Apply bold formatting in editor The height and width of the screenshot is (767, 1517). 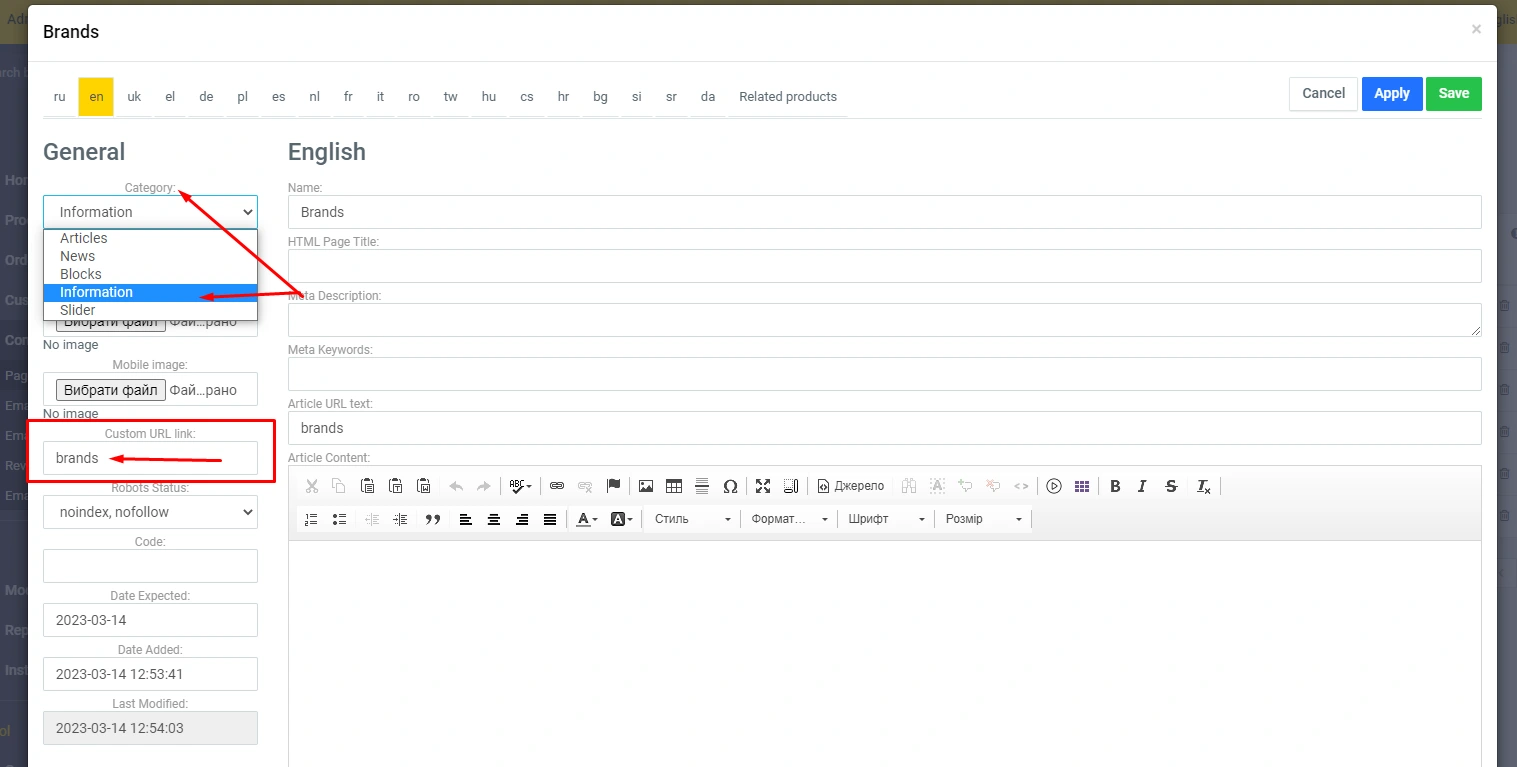tap(1115, 486)
